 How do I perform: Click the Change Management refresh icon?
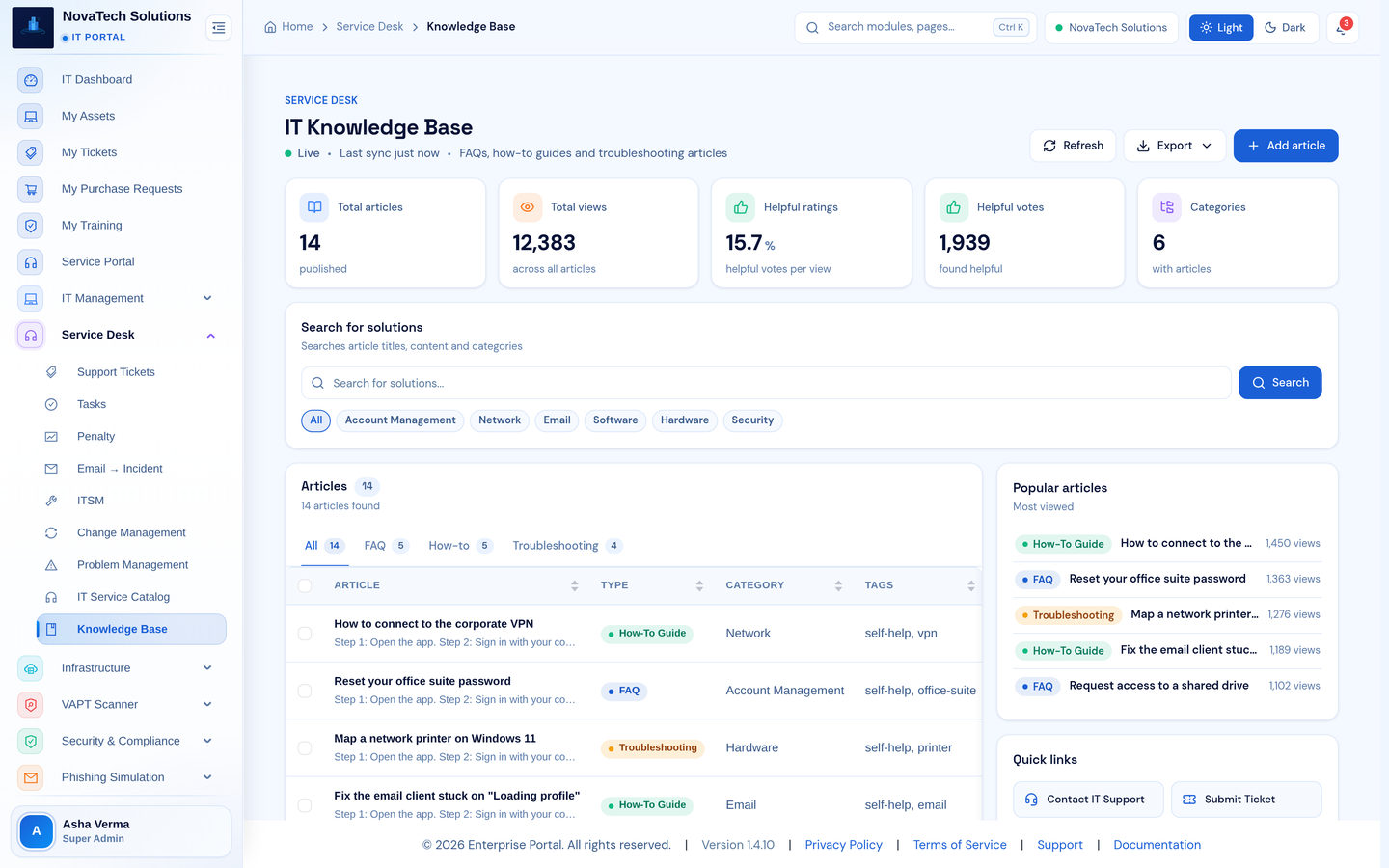pyautogui.click(x=51, y=533)
